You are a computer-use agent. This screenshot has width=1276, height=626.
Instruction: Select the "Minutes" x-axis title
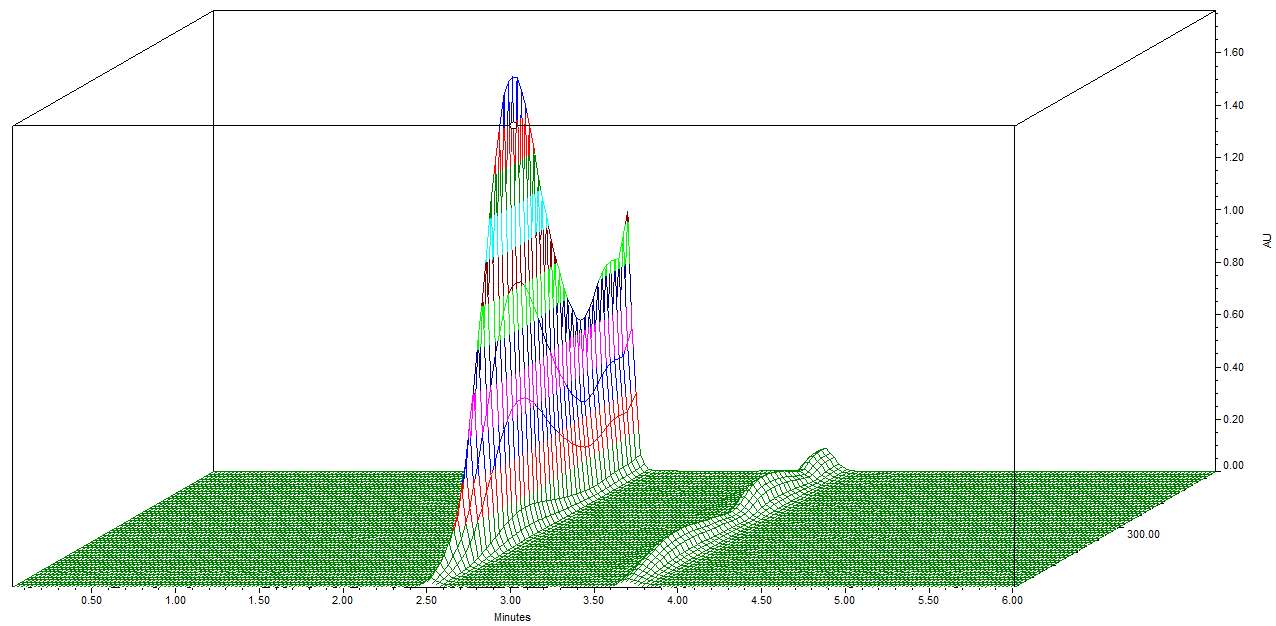pyautogui.click(x=512, y=617)
